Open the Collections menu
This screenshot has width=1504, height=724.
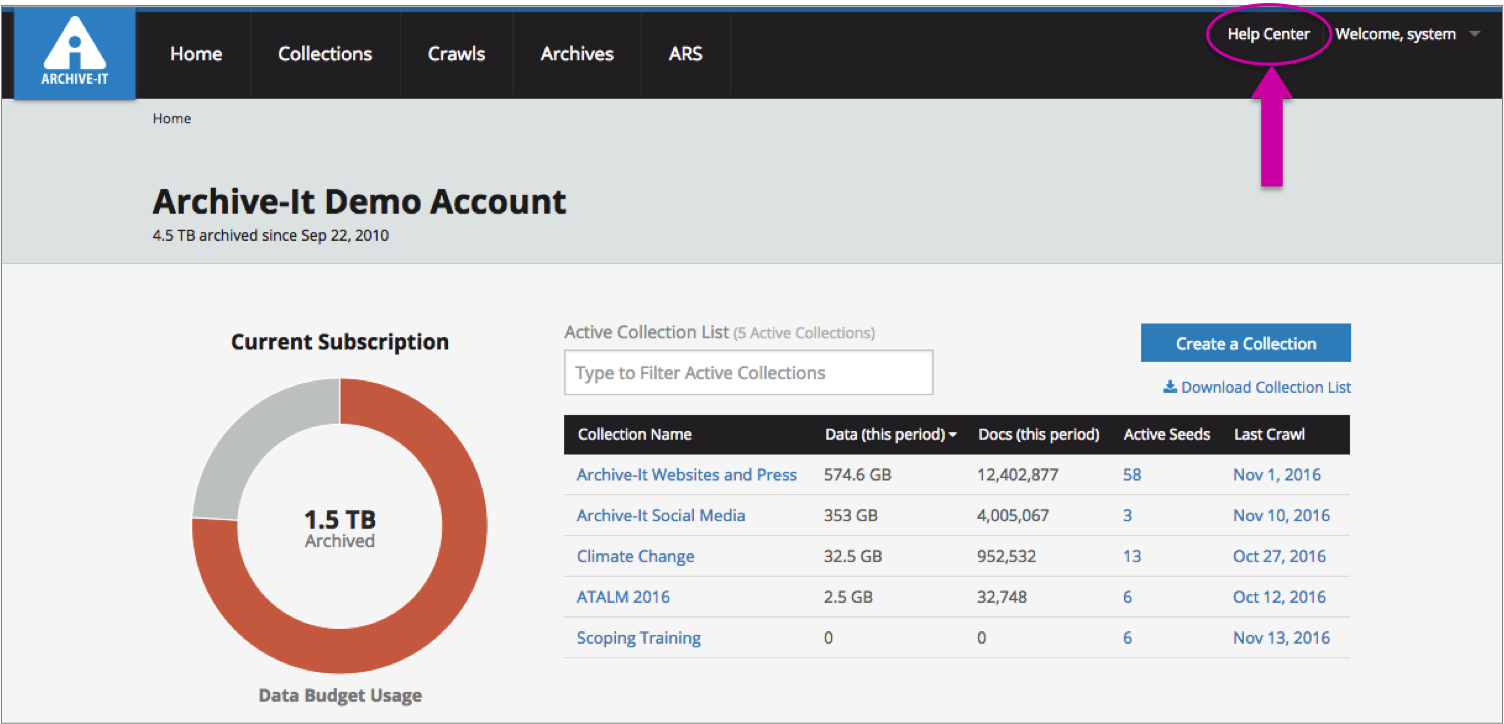[x=325, y=54]
